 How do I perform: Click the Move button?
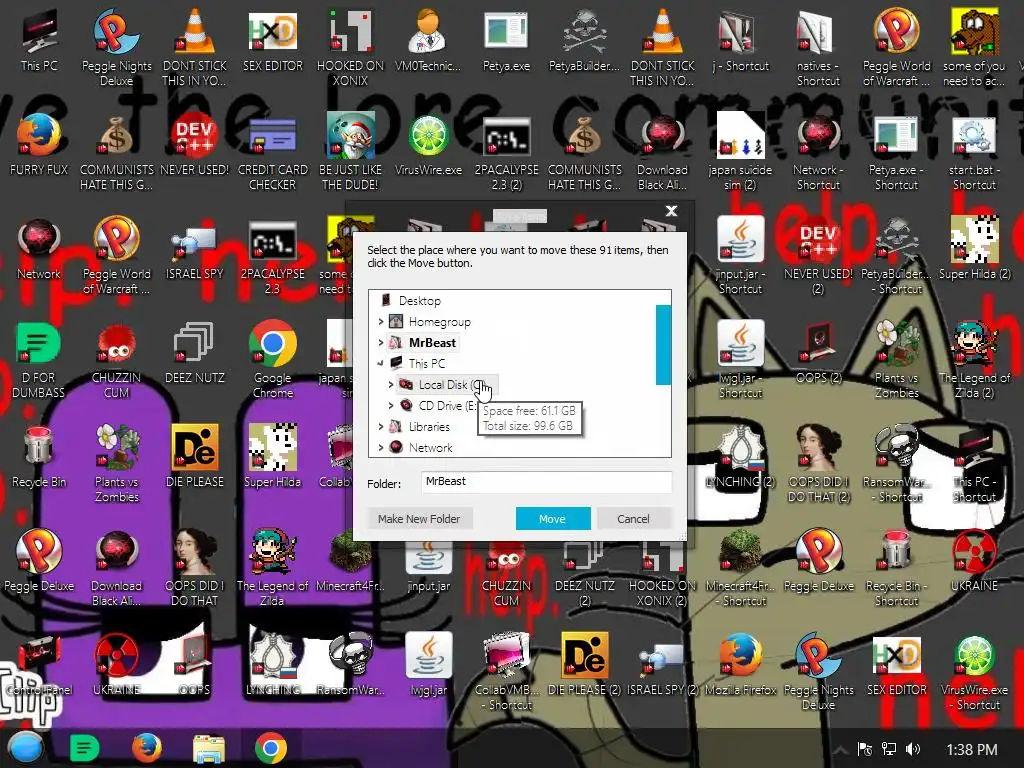click(552, 519)
